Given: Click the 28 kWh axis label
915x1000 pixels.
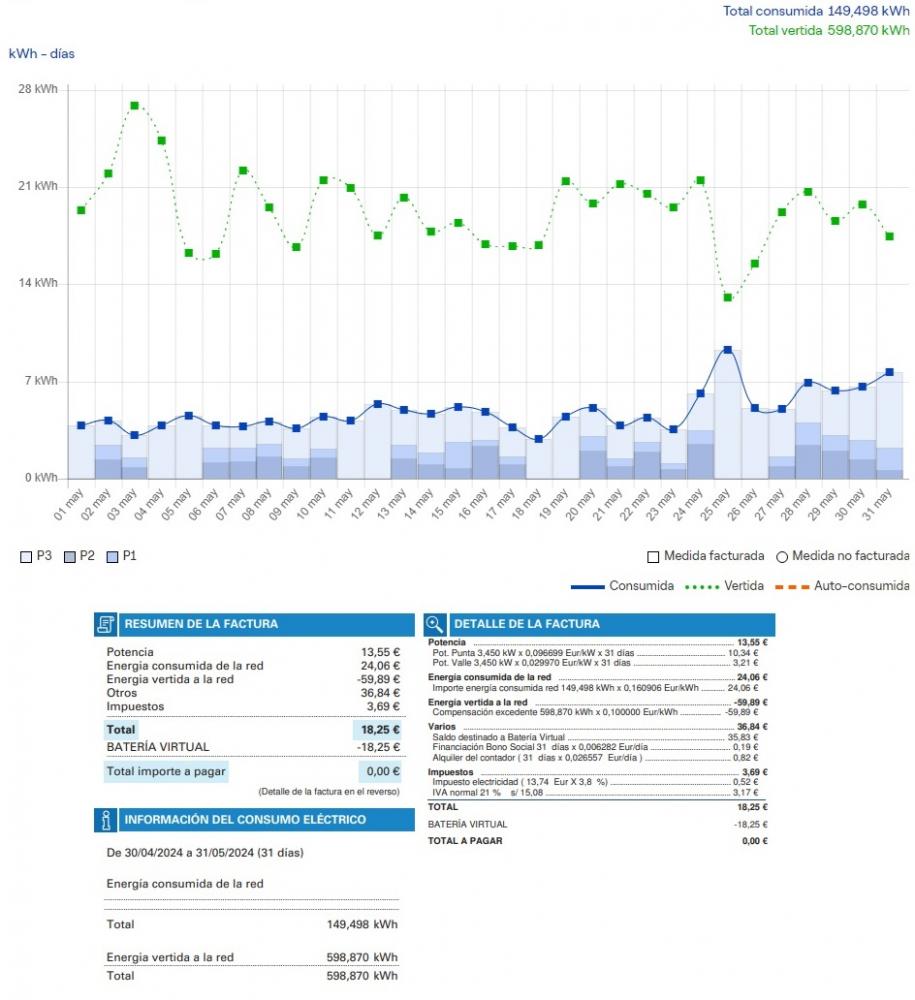Looking at the screenshot, I should point(38,89).
